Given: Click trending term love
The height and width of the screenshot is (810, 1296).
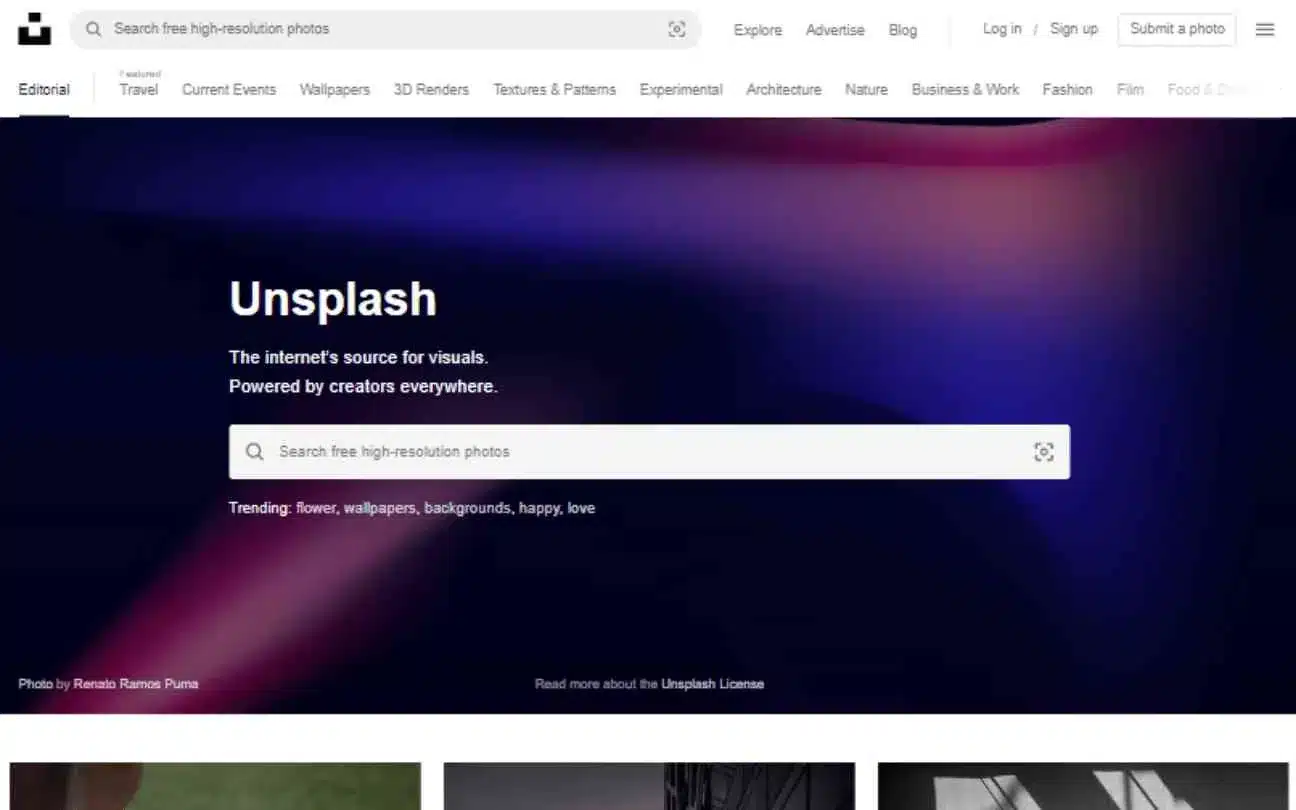Looking at the screenshot, I should (581, 508).
